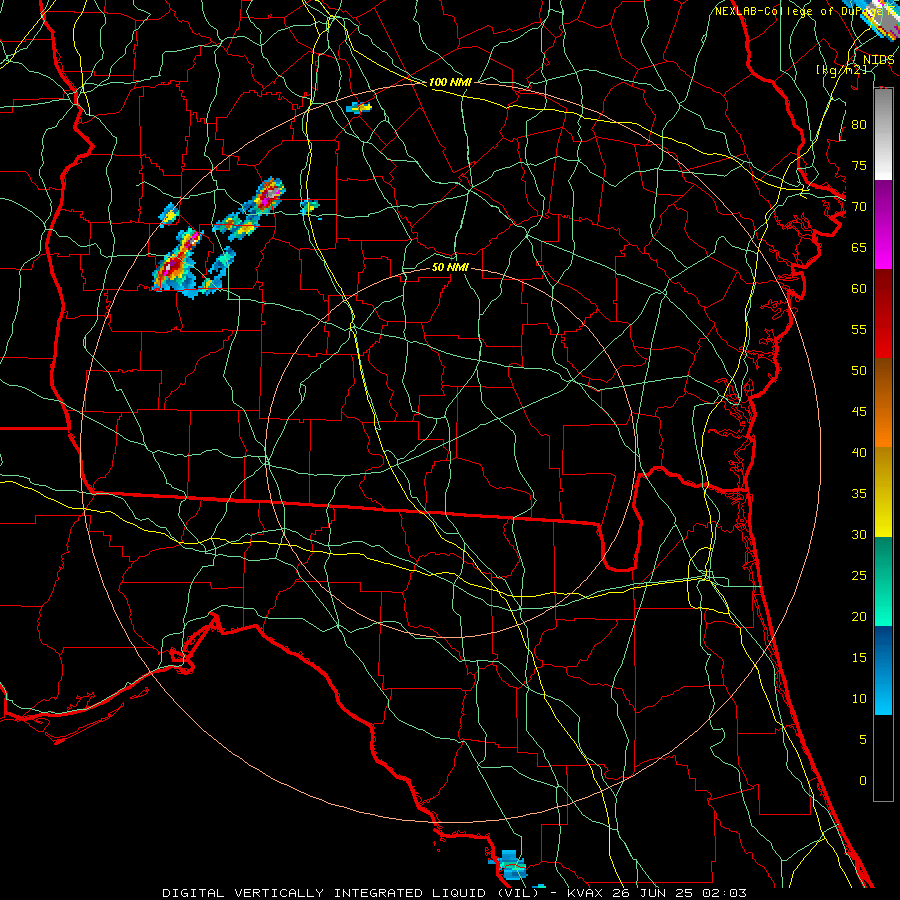The width and height of the screenshot is (900, 900).
Task: Select the blue segment of the color legend
Action: coord(883,670)
